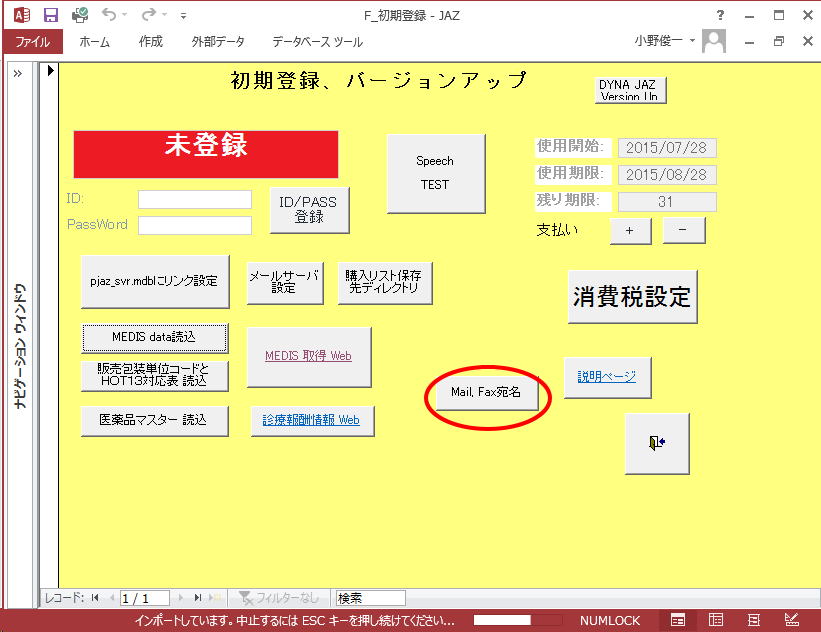
Task: Redo the last action
Action: click(148, 15)
